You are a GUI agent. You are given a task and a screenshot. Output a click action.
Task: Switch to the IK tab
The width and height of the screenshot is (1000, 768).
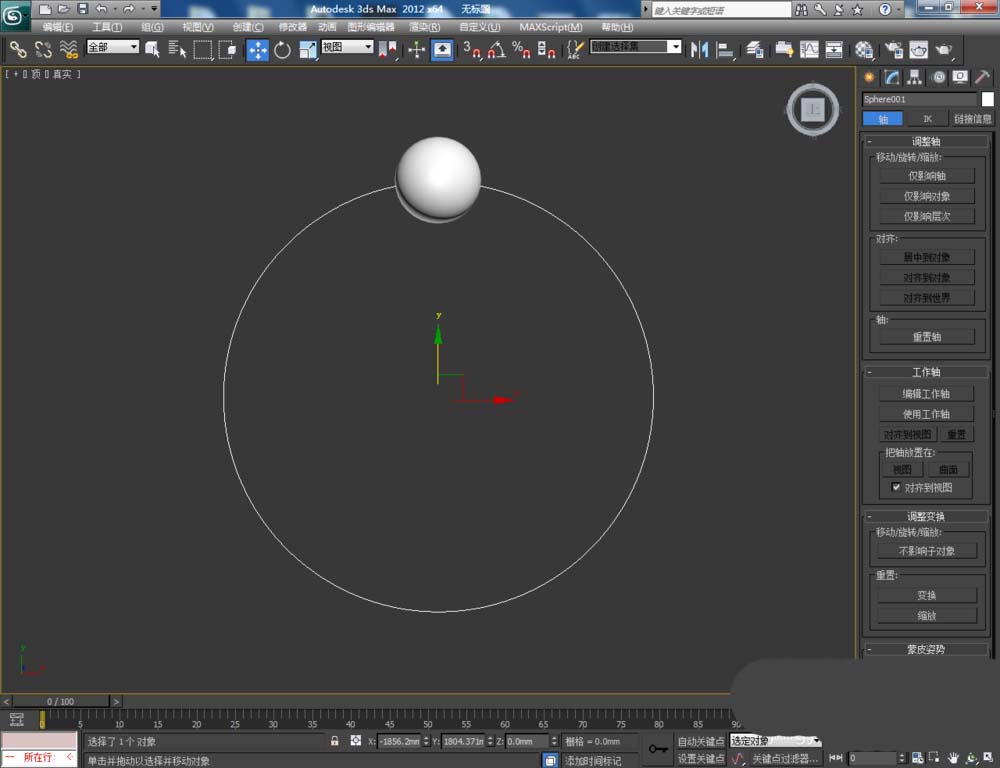point(927,118)
